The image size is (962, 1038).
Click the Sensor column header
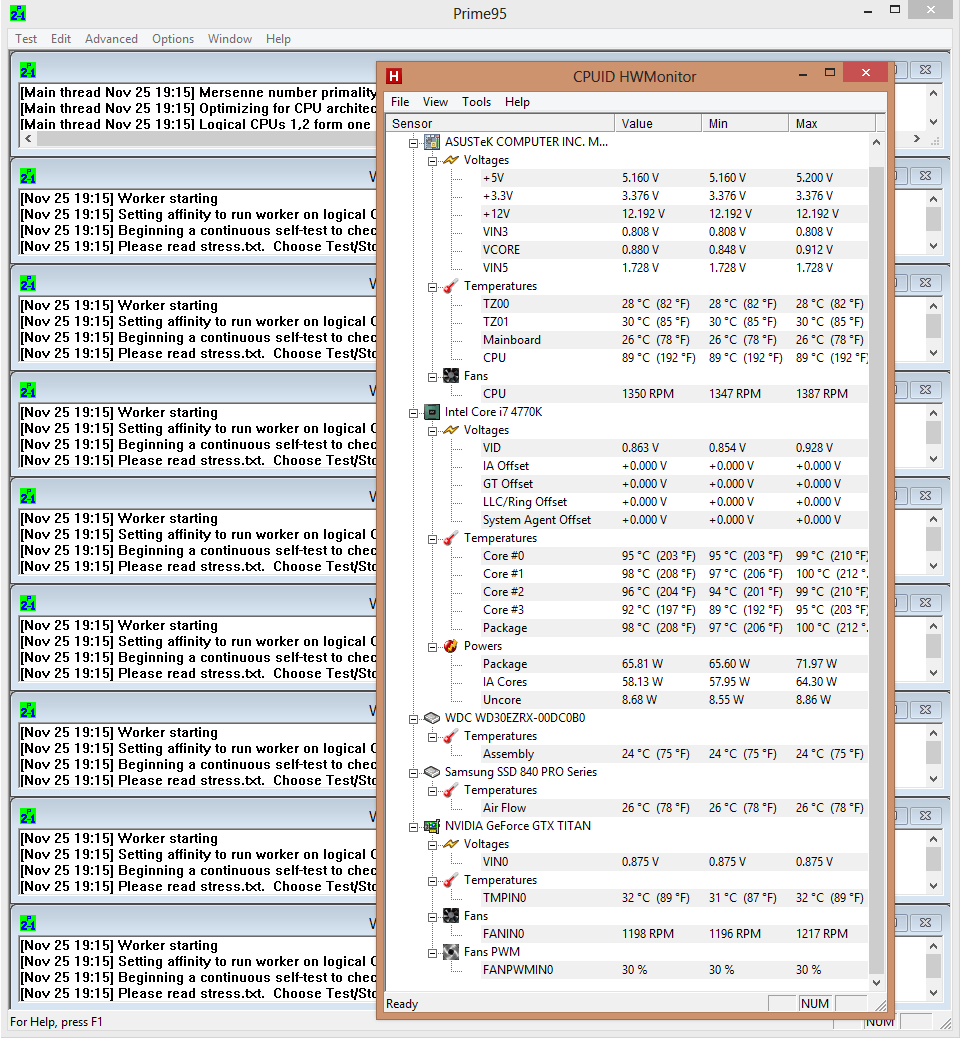coord(500,123)
